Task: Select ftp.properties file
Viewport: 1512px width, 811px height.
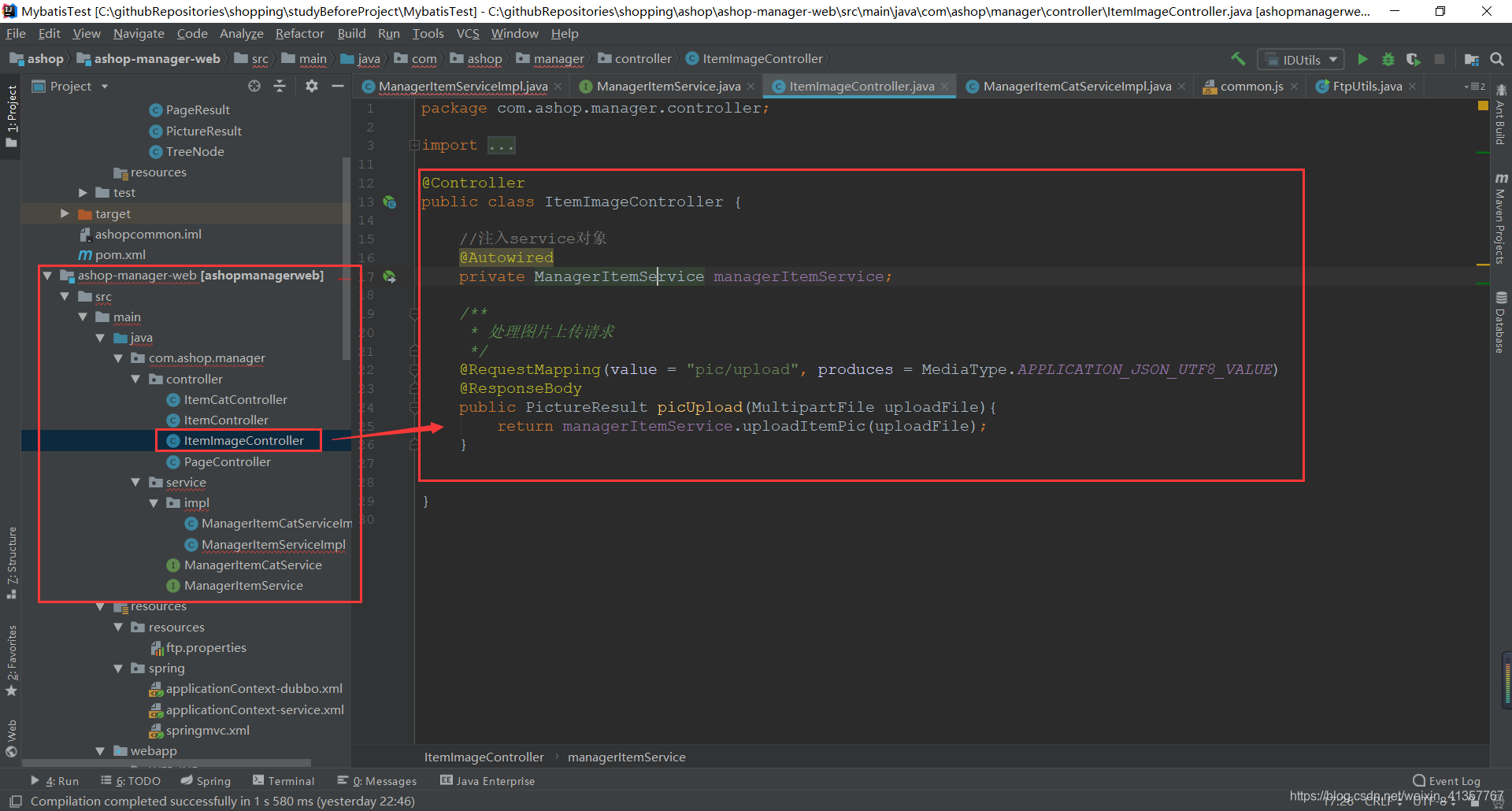Action: 206,648
